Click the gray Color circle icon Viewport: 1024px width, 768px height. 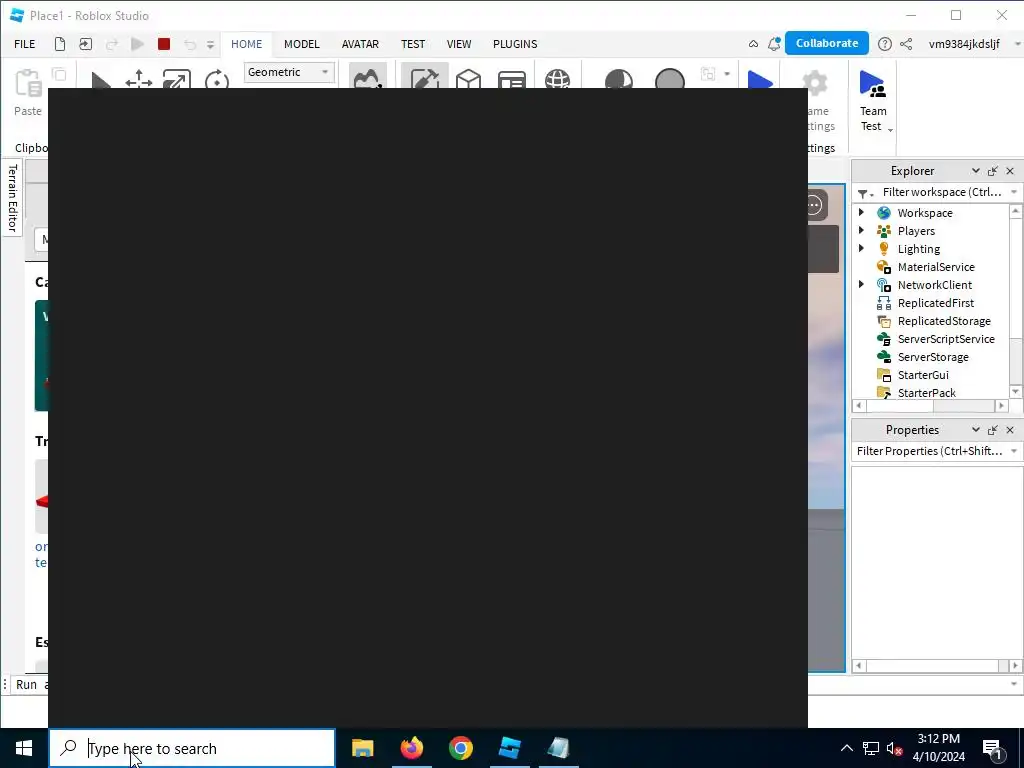669,79
